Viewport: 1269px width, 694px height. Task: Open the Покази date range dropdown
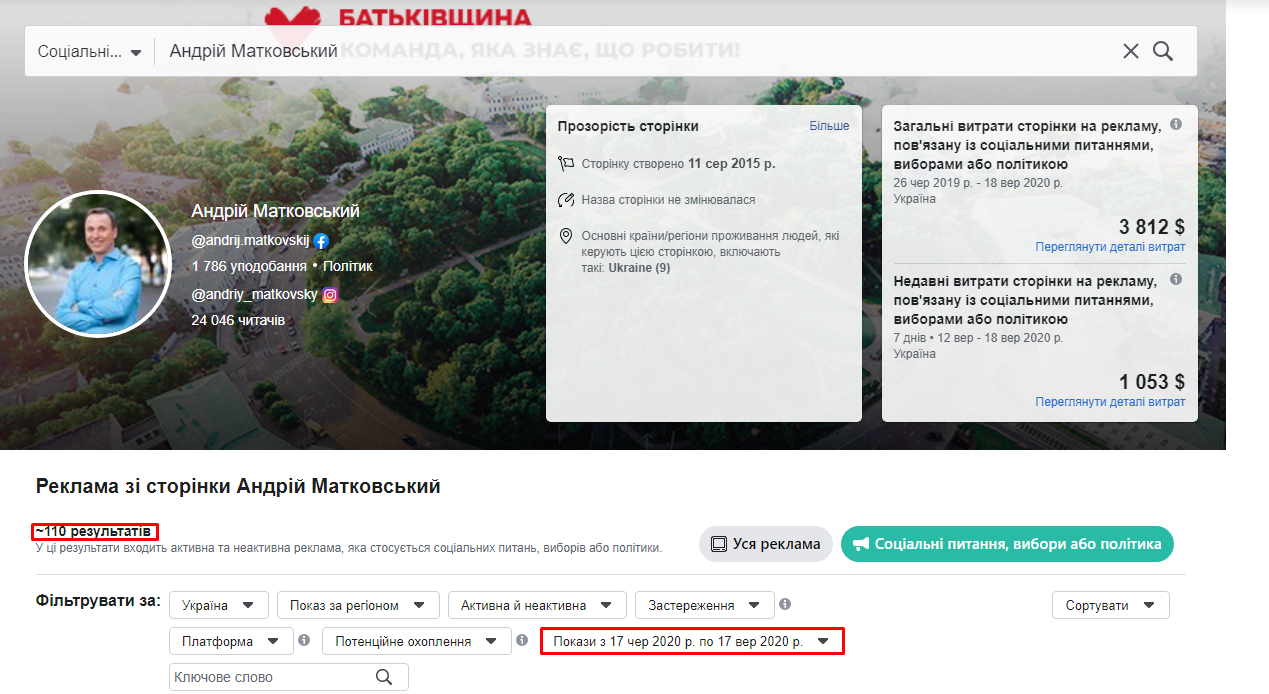(x=692, y=641)
